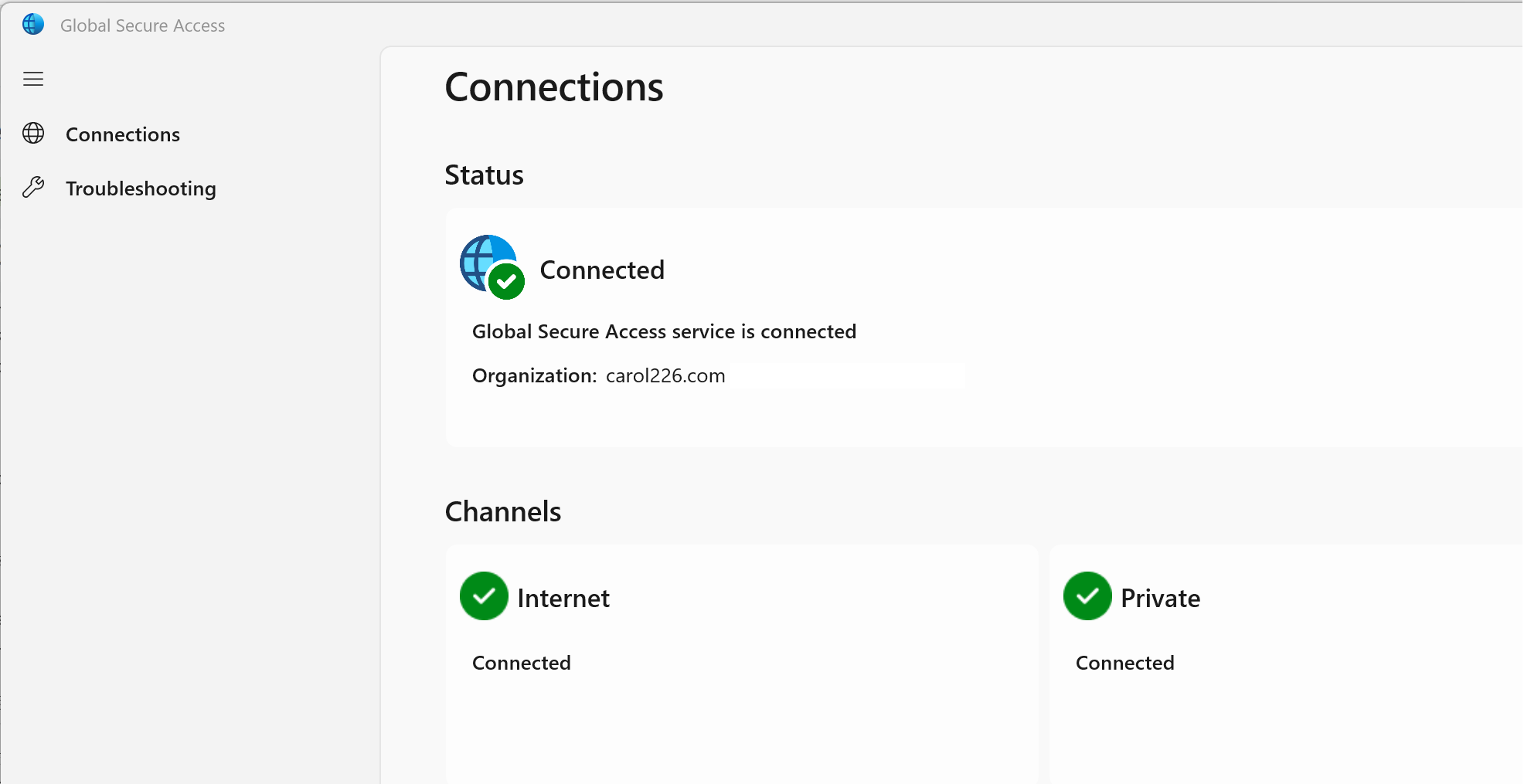
Task: Click the Status section heading
Action: [x=485, y=175]
